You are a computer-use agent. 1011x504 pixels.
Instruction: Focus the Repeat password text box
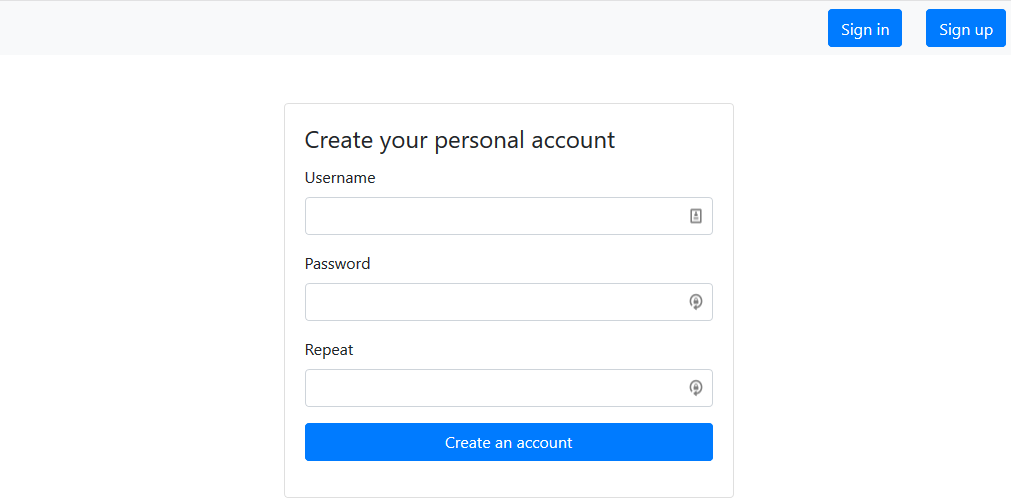point(490,388)
